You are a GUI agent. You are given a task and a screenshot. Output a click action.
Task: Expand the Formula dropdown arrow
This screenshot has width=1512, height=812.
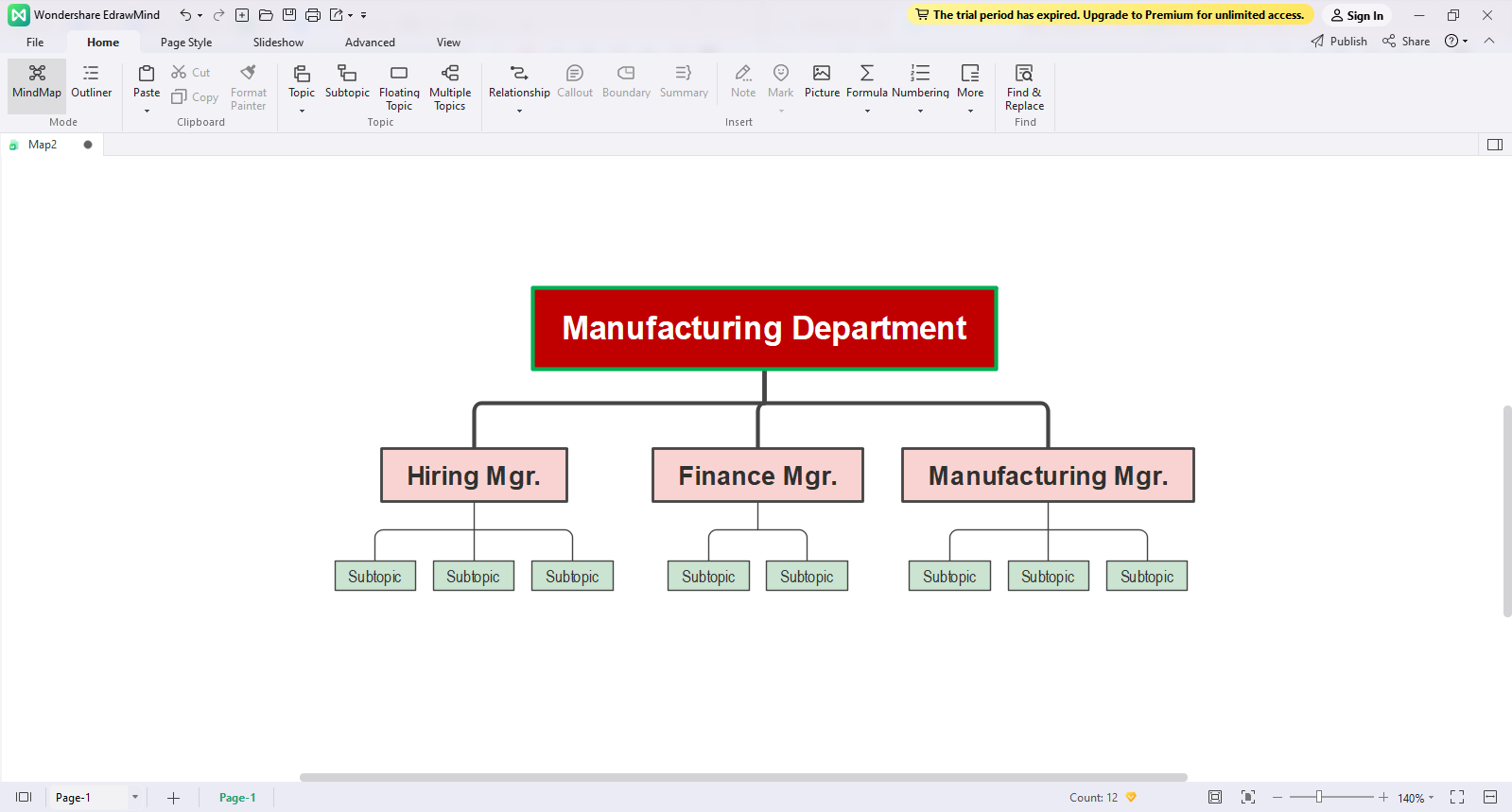tap(867, 111)
